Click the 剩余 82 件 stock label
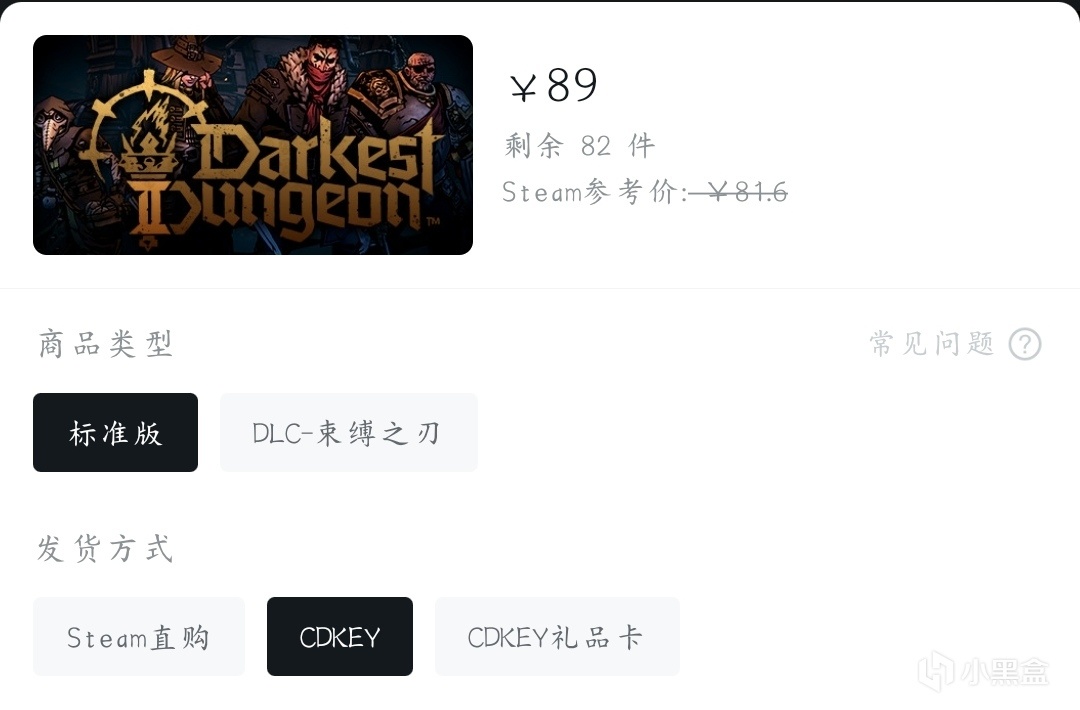This screenshot has height=710, width=1080. coord(579,145)
